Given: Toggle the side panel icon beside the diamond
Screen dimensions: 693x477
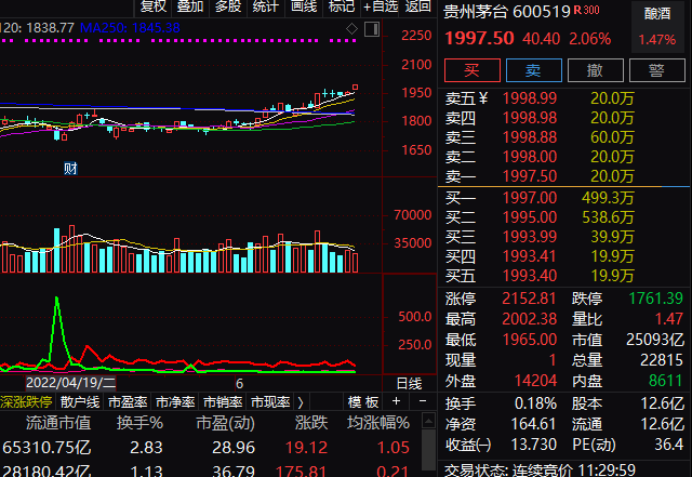Looking at the screenshot, I should 372,29.
